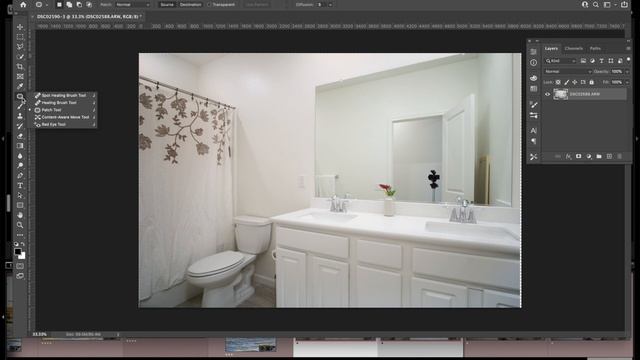Open the workspace switcher icon

(x=607, y=4)
